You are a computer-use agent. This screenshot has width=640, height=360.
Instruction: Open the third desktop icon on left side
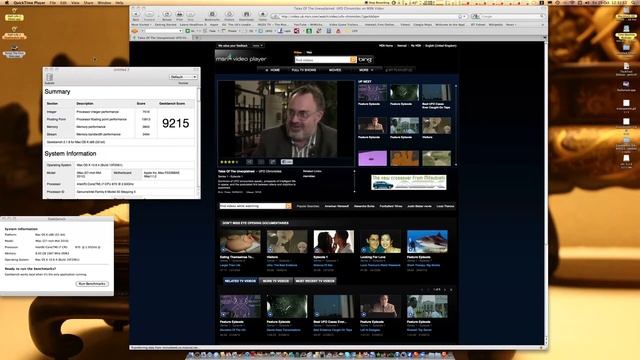(x=14, y=51)
